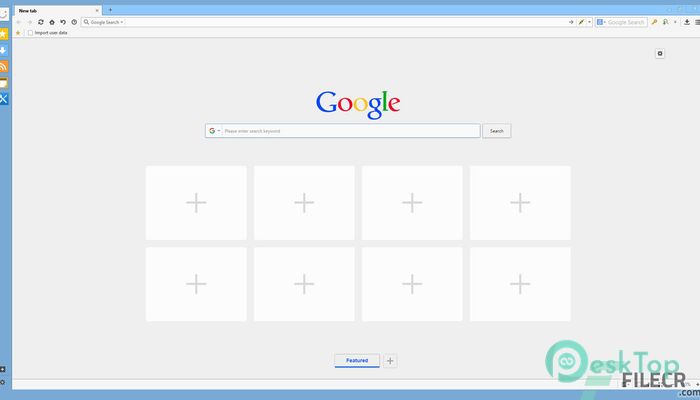This screenshot has width=700, height=400.
Task: Open the sidebar settings gear at bottom
Action: point(2,382)
